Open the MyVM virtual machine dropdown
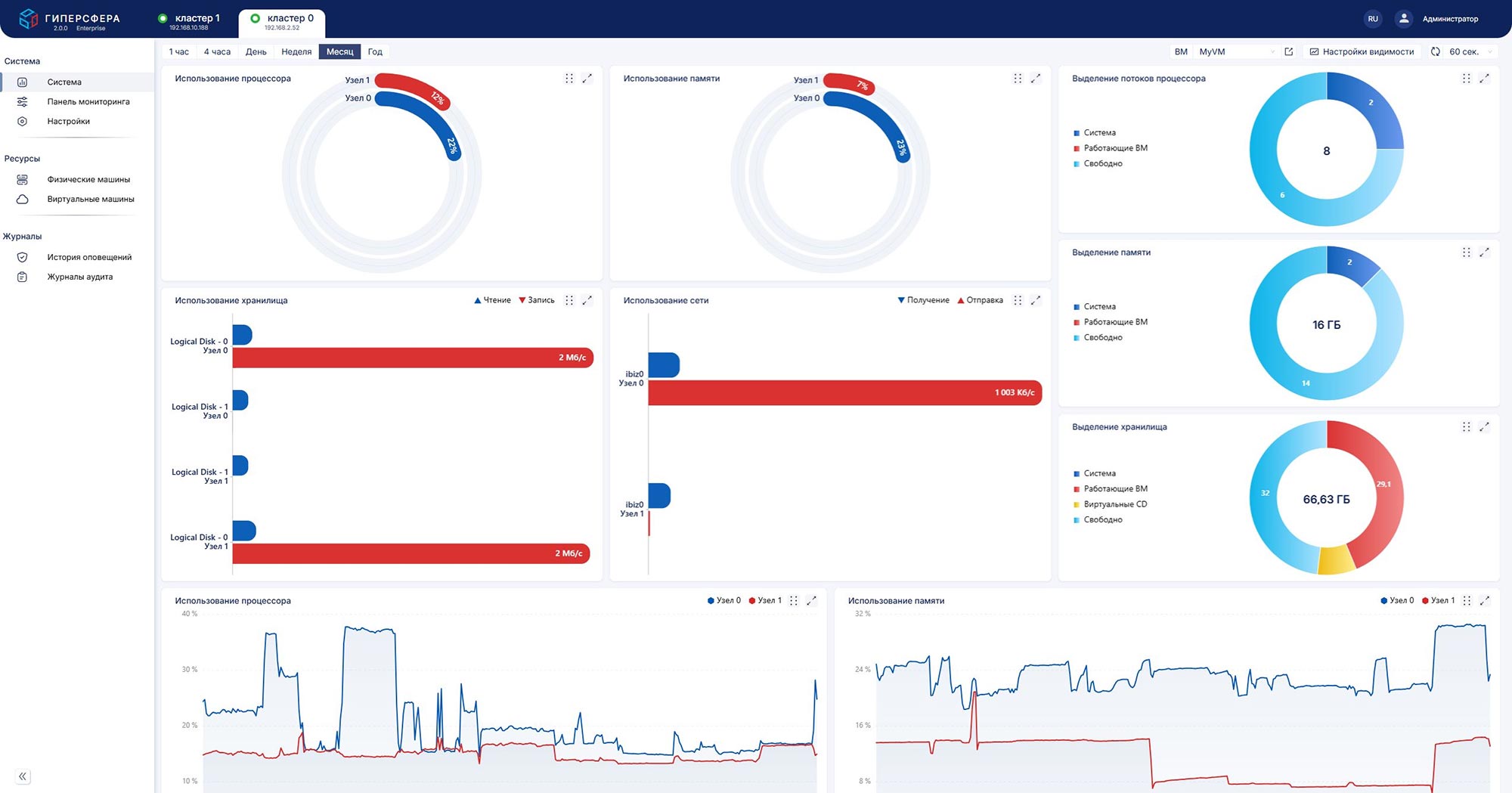The width and height of the screenshot is (1512, 793). (x=1237, y=51)
